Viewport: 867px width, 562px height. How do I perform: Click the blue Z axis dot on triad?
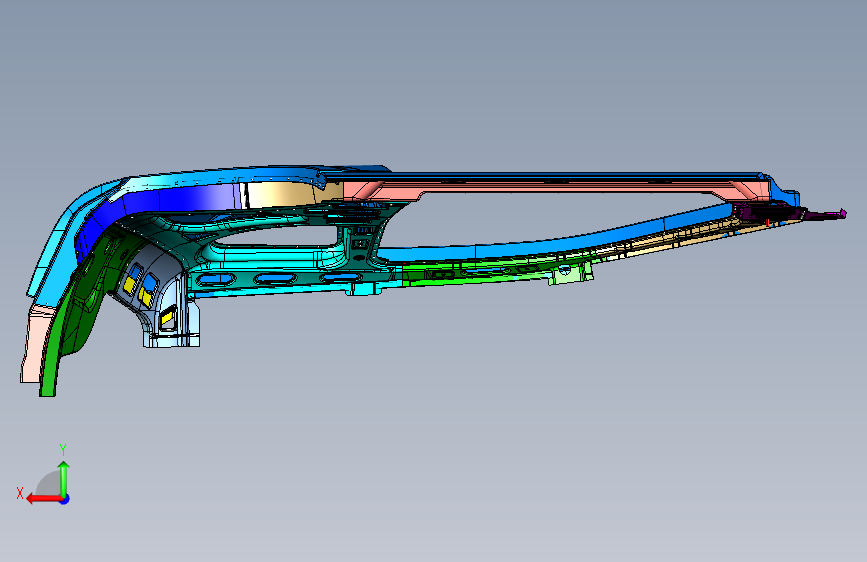pos(65,499)
